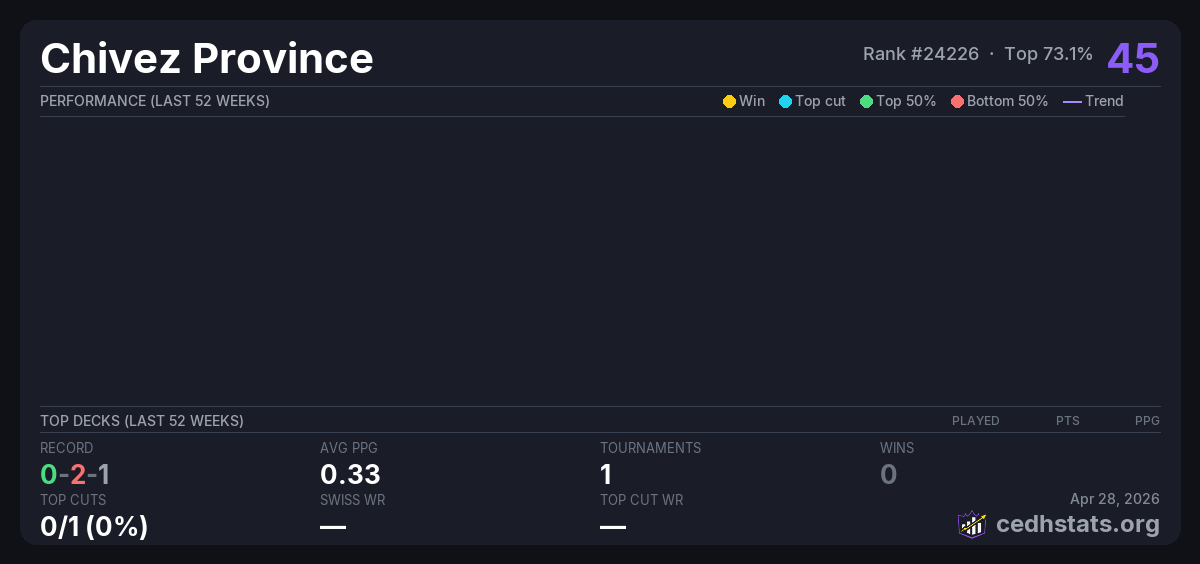Click the Rank #24226 text
Screen dimensions: 1200x564
pyautogui.click(x=921, y=54)
